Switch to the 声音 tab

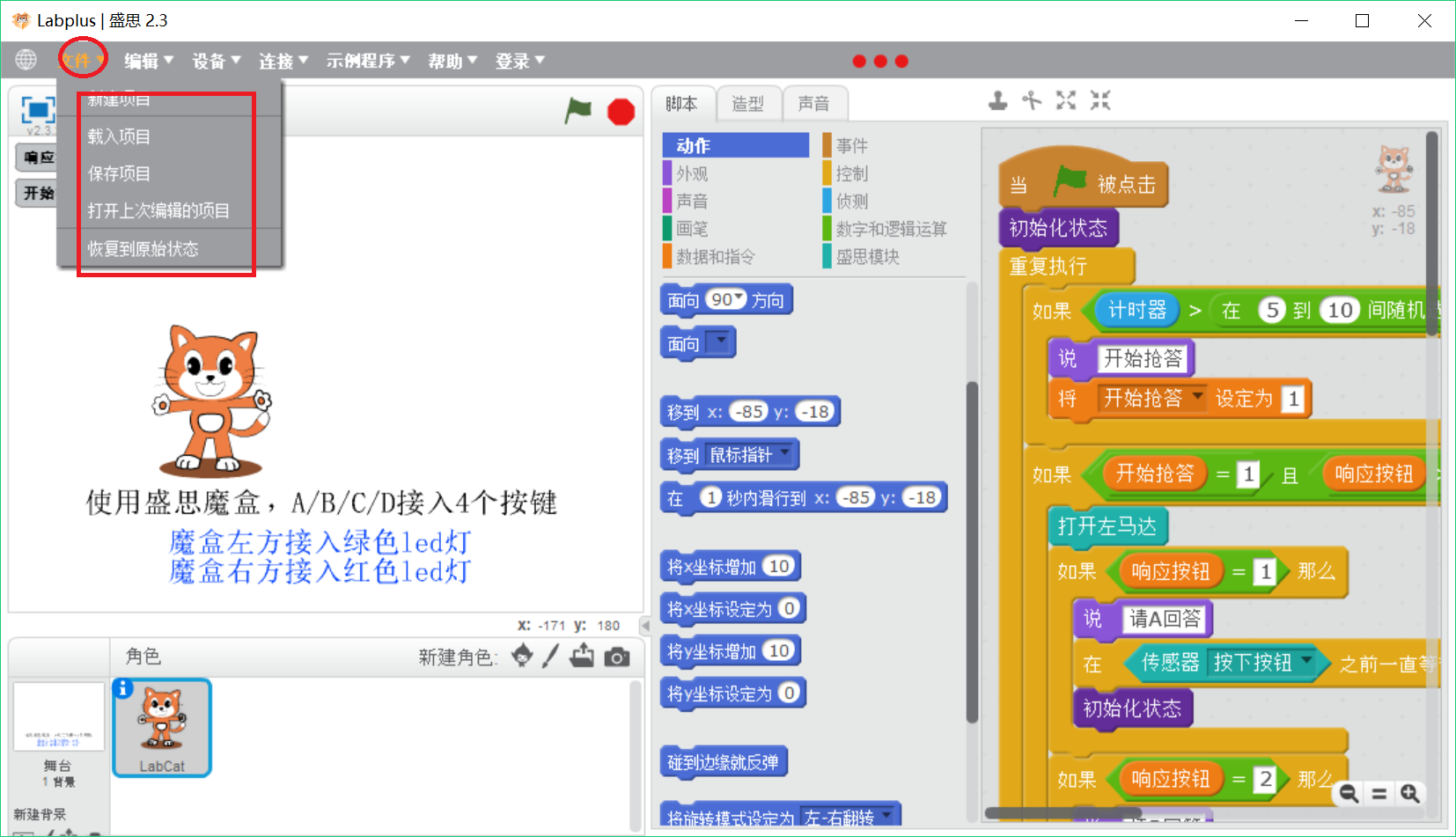(x=814, y=104)
